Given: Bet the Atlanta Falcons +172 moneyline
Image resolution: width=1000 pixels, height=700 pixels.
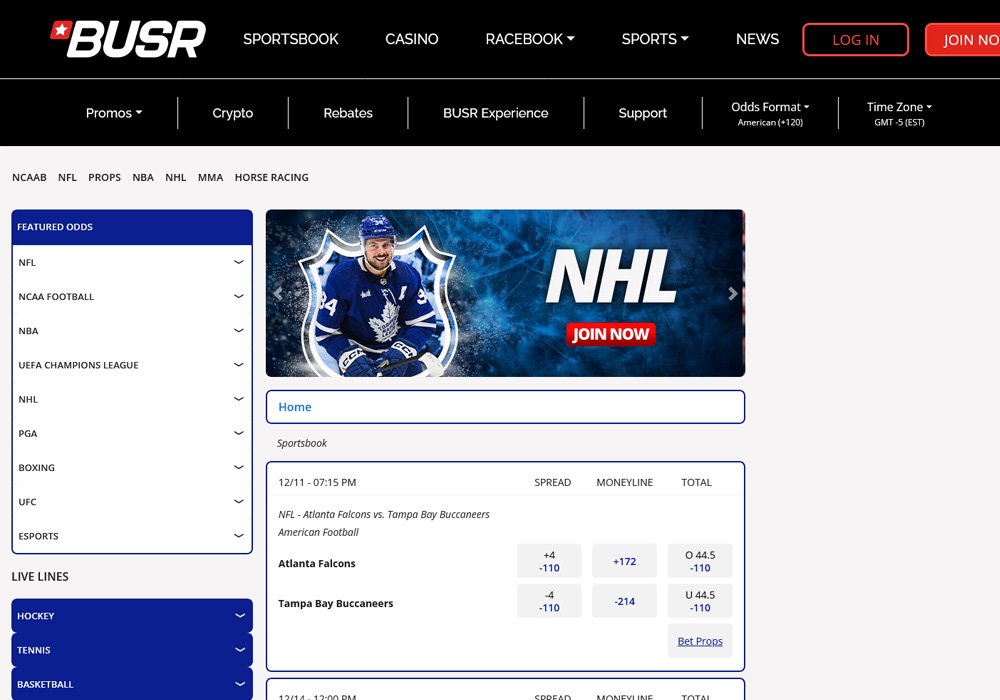Looking at the screenshot, I should pos(624,561).
